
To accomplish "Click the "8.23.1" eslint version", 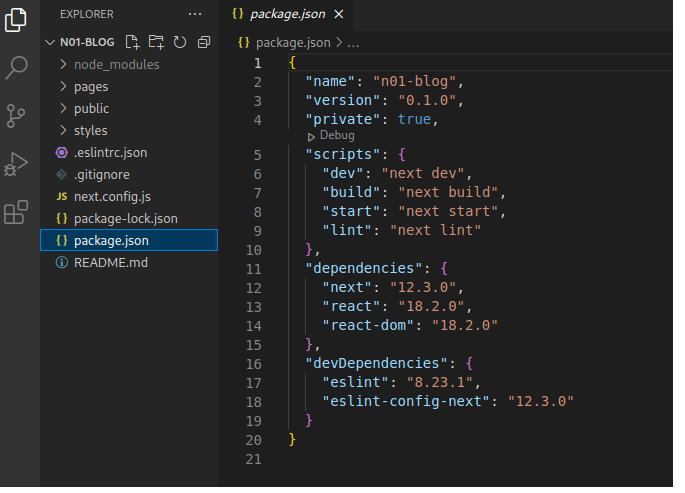I will [x=440, y=383].
